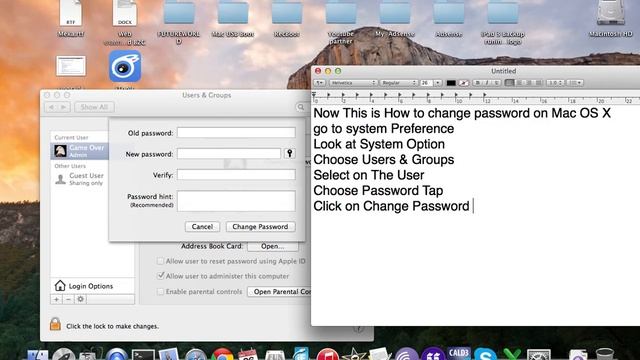Go forward in System Preferences
The image size is (640, 360).
click(x=64, y=107)
